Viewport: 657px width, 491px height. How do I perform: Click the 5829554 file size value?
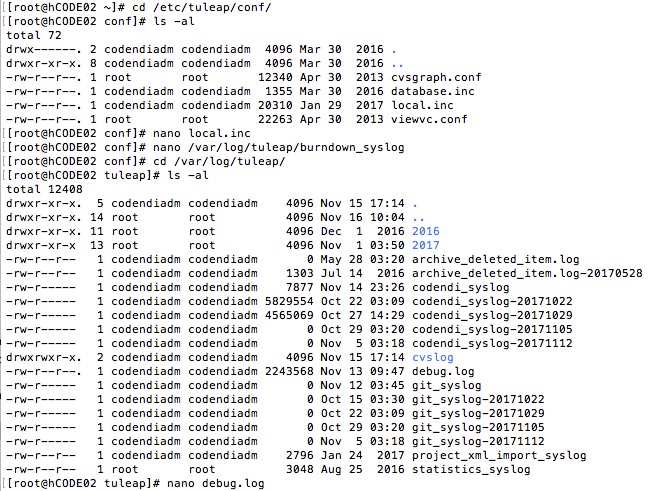[x=289, y=302]
